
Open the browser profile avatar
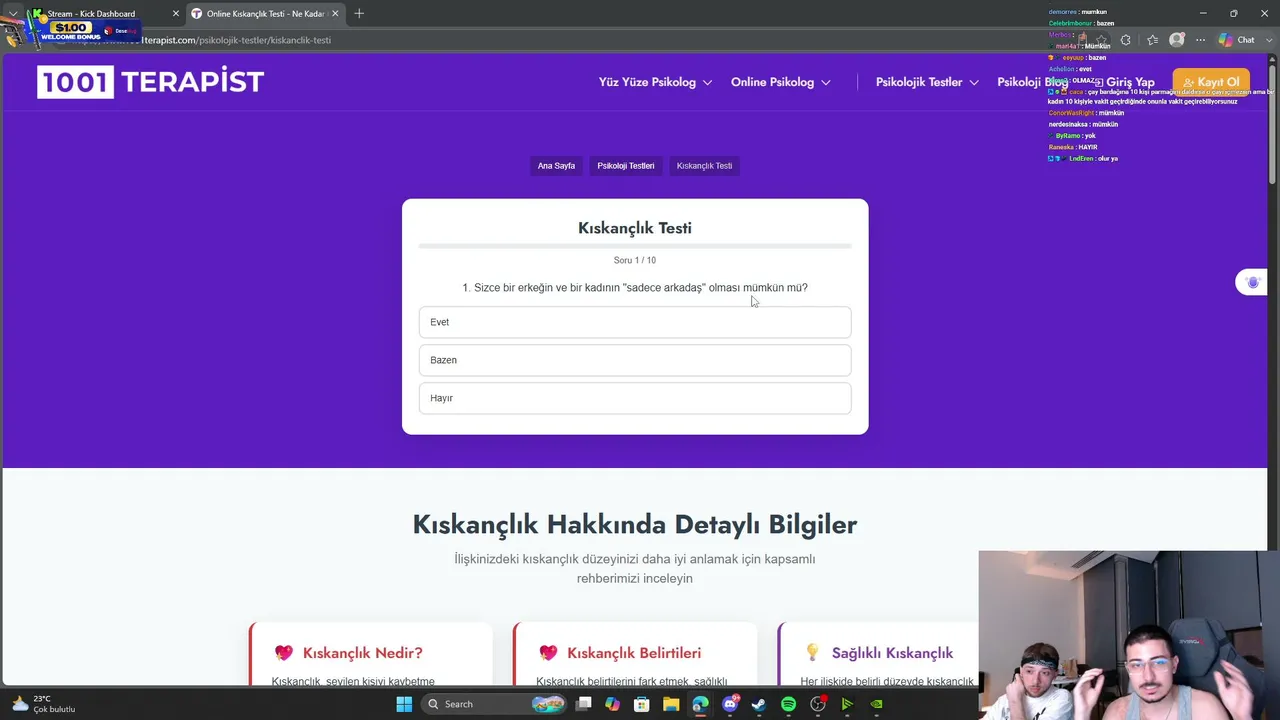point(1177,40)
